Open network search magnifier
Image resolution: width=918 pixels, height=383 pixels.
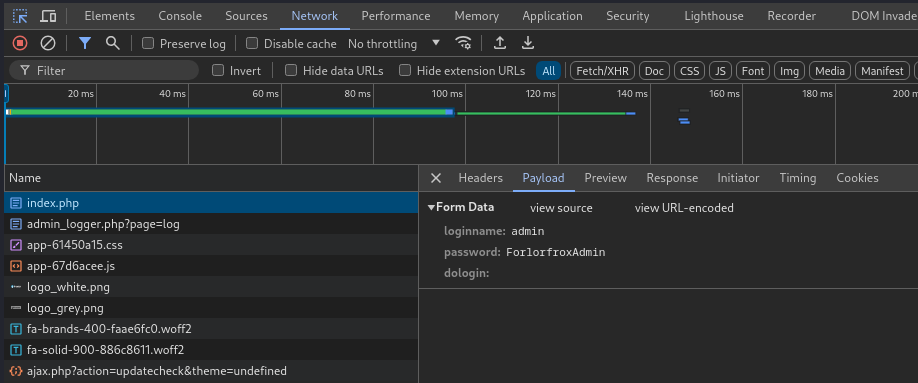pos(112,43)
